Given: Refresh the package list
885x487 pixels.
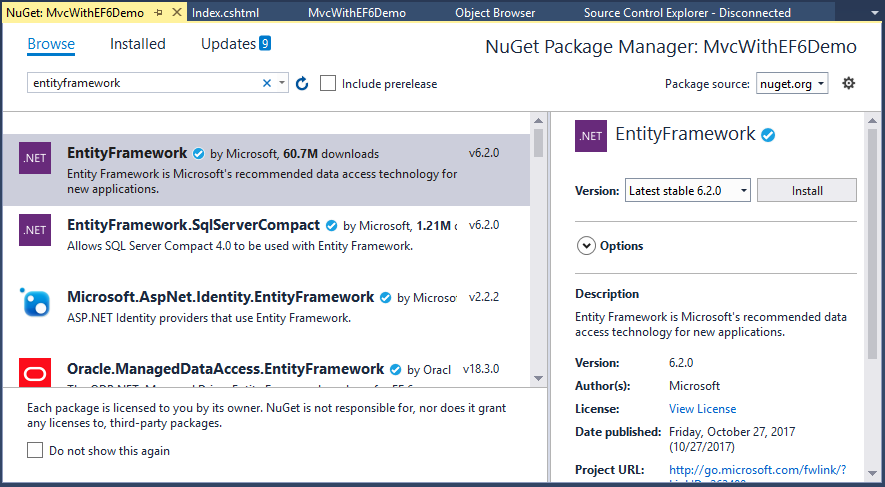Looking at the screenshot, I should [x=302, y=84].
